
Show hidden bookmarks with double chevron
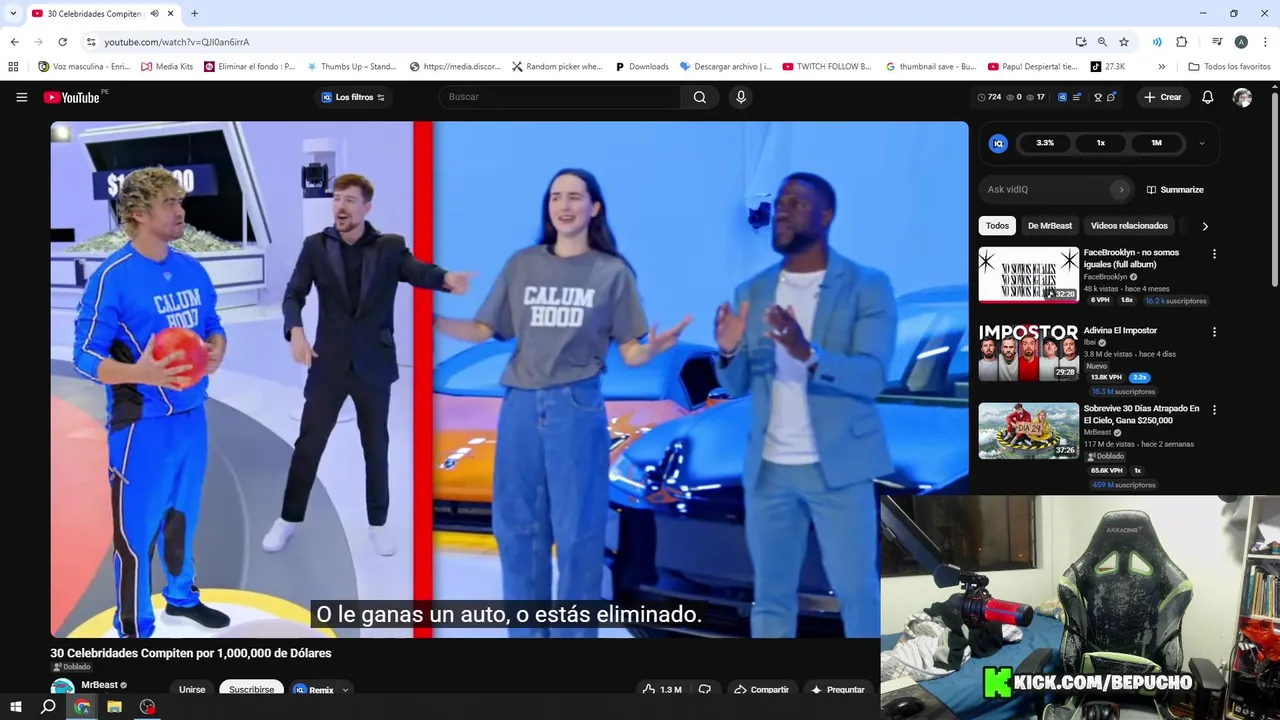1161,67
